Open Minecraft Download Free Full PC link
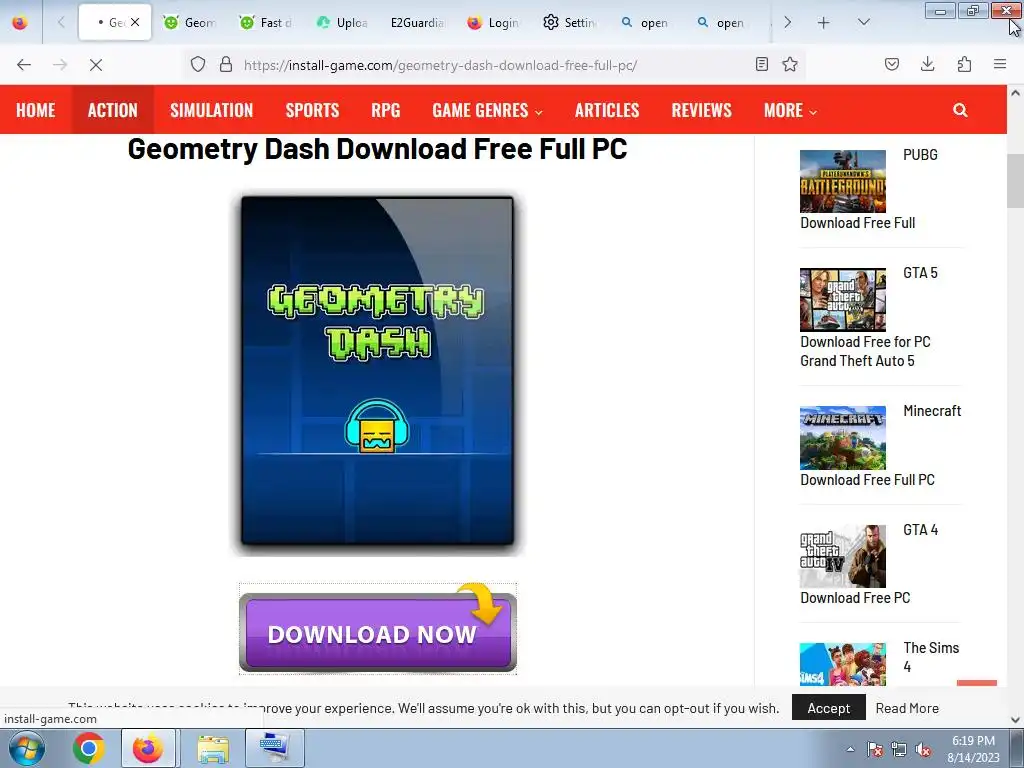This screenshot has width=1024, height=768. click(x=867, y=480)
